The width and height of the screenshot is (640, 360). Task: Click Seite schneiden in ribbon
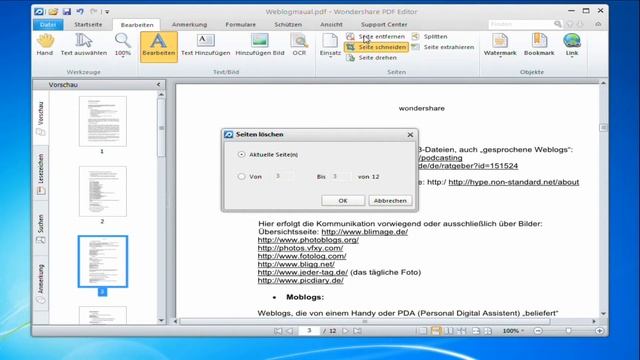point(376,47)
